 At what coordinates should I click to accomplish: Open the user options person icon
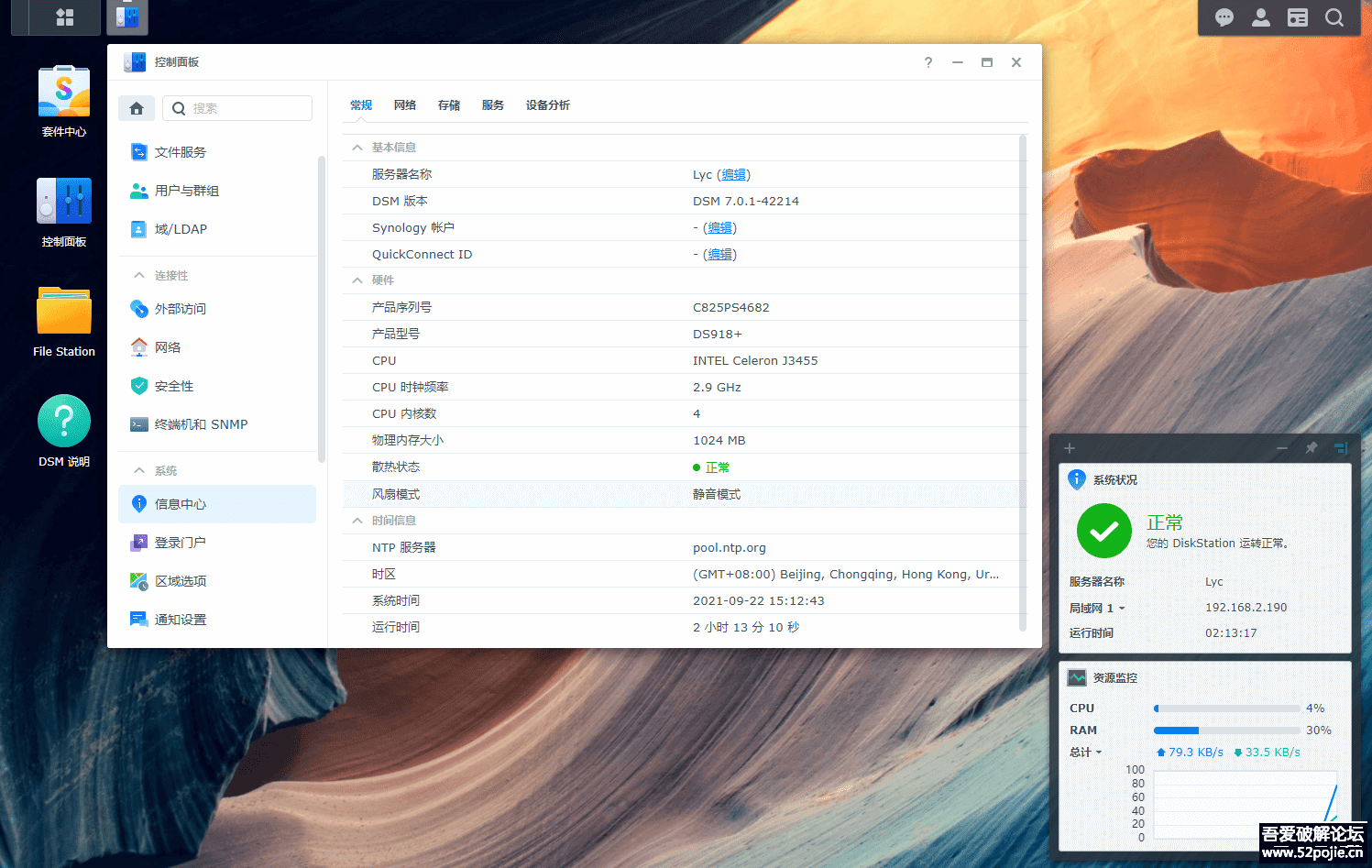tap(1261, 17)
